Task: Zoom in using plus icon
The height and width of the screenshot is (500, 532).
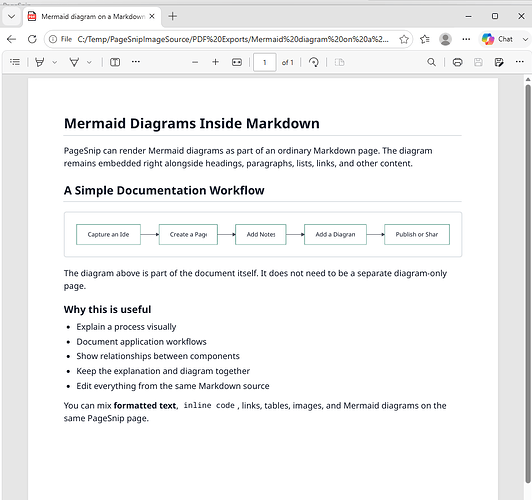Action: click(x=215, y=62)
